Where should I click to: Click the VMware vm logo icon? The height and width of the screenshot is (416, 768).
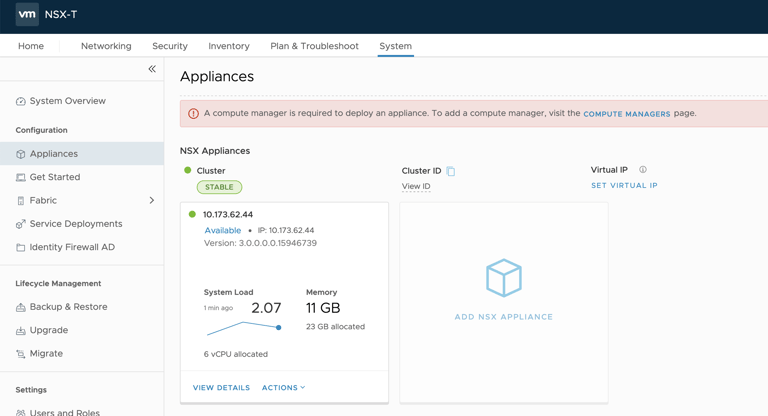27,15
